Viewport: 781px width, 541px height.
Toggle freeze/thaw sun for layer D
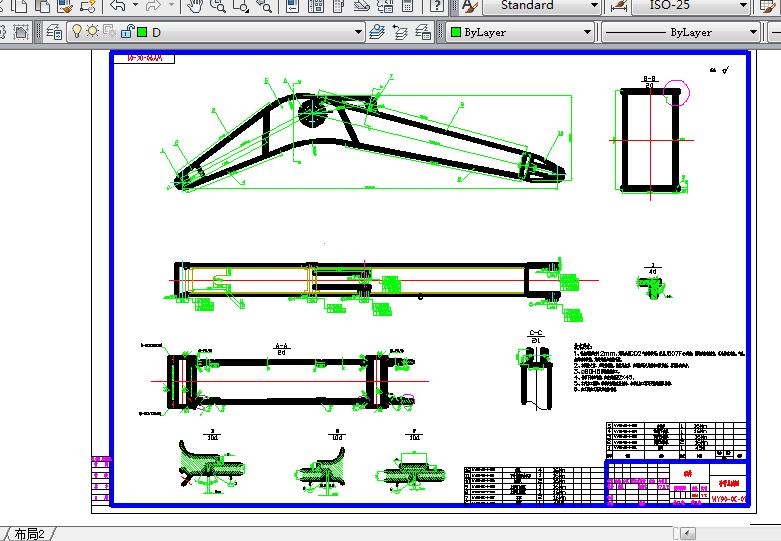pos(93,31)
